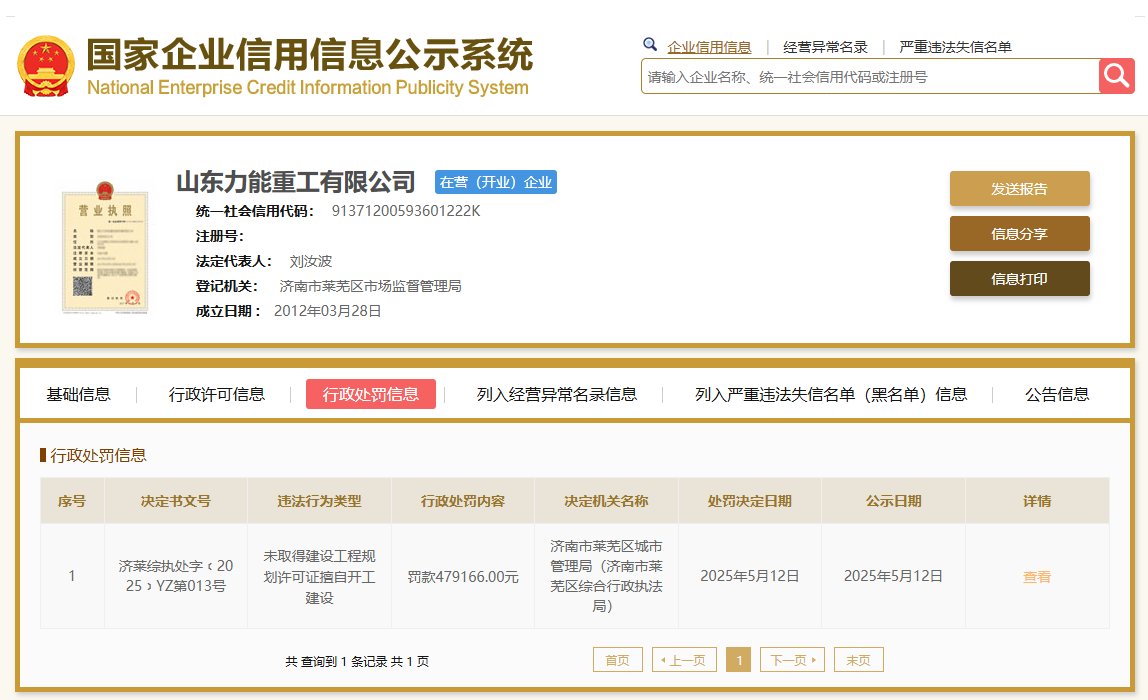Viewport: 1148px width, 700px height.
Task: Select page 1 in pagination
Action: 738,660
